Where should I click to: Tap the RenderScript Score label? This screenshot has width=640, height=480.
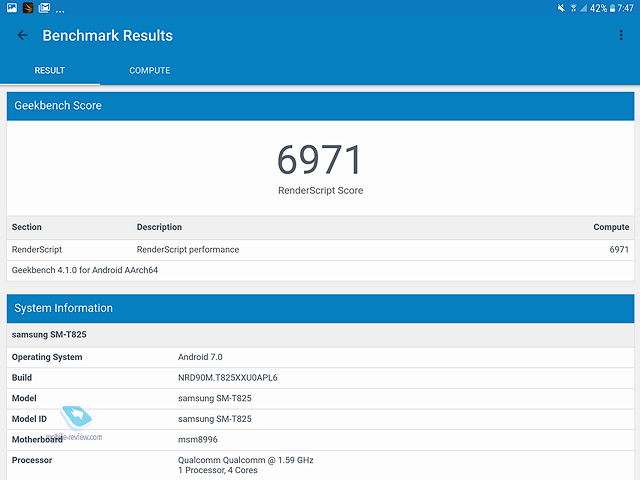click(320, 190)
